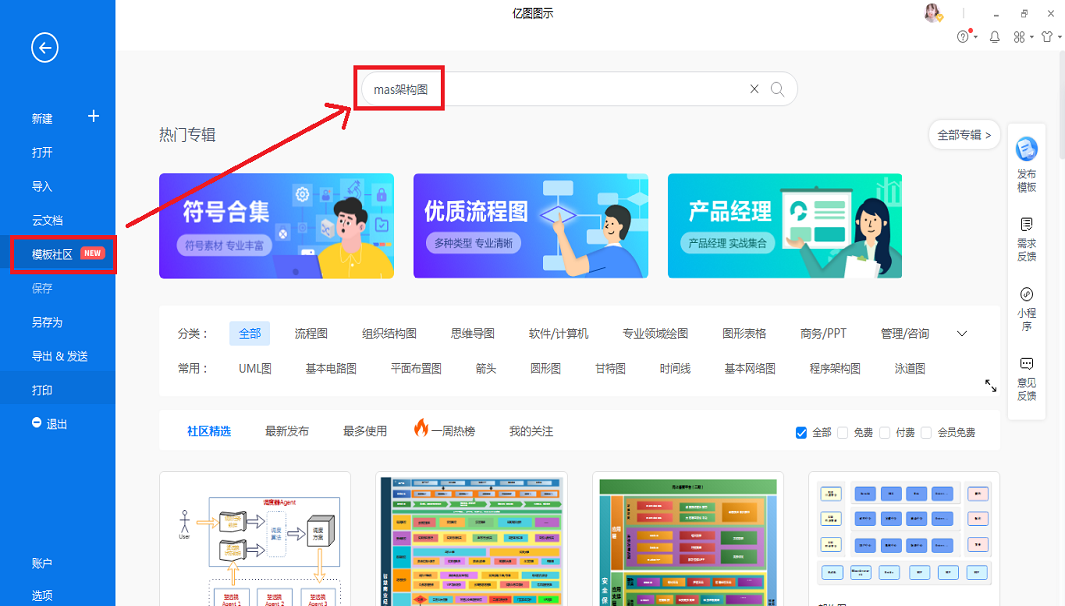Switch to the 一周热榜 tab

(x=453, y=431)
